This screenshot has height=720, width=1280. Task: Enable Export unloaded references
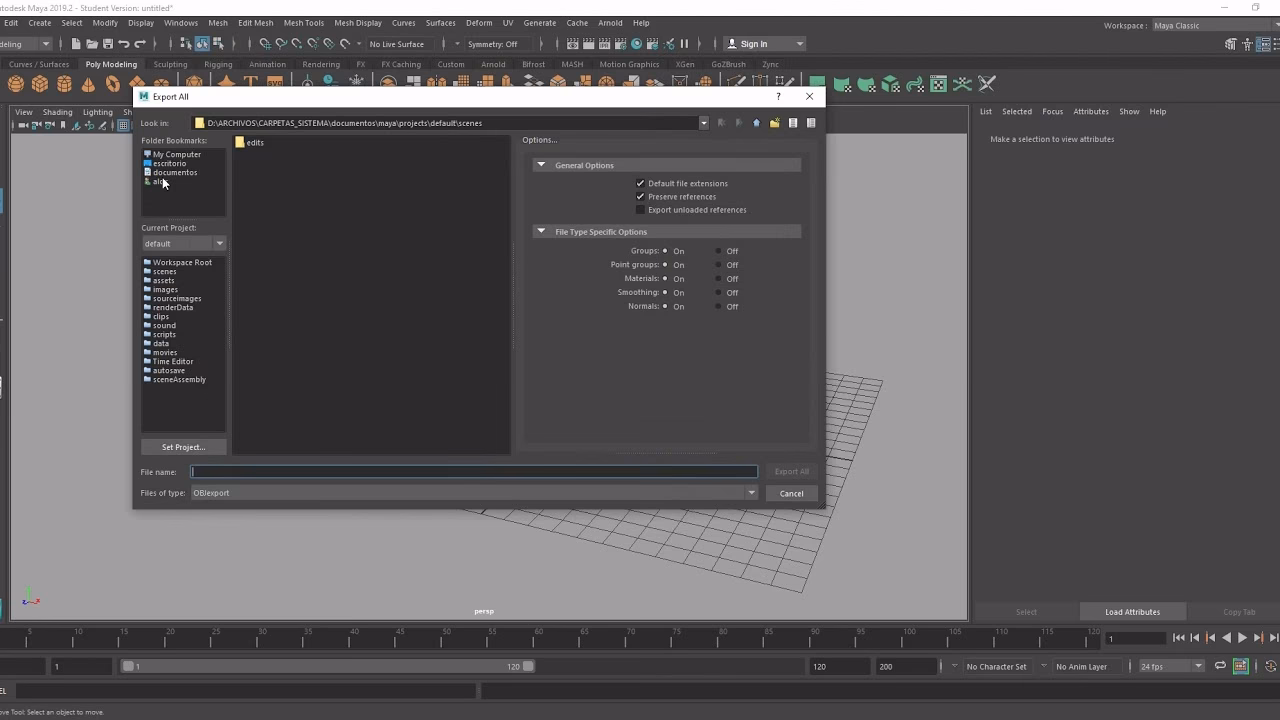tap(640, 210)
